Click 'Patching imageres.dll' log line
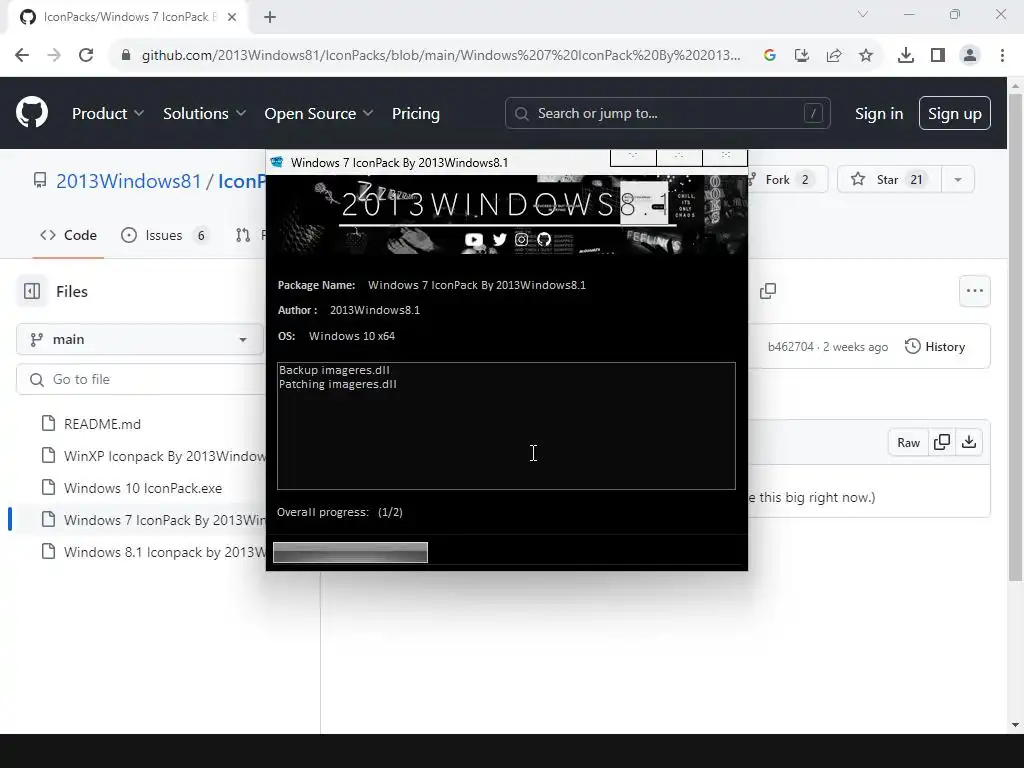The image size is (1024, 768). click(338, 384)
